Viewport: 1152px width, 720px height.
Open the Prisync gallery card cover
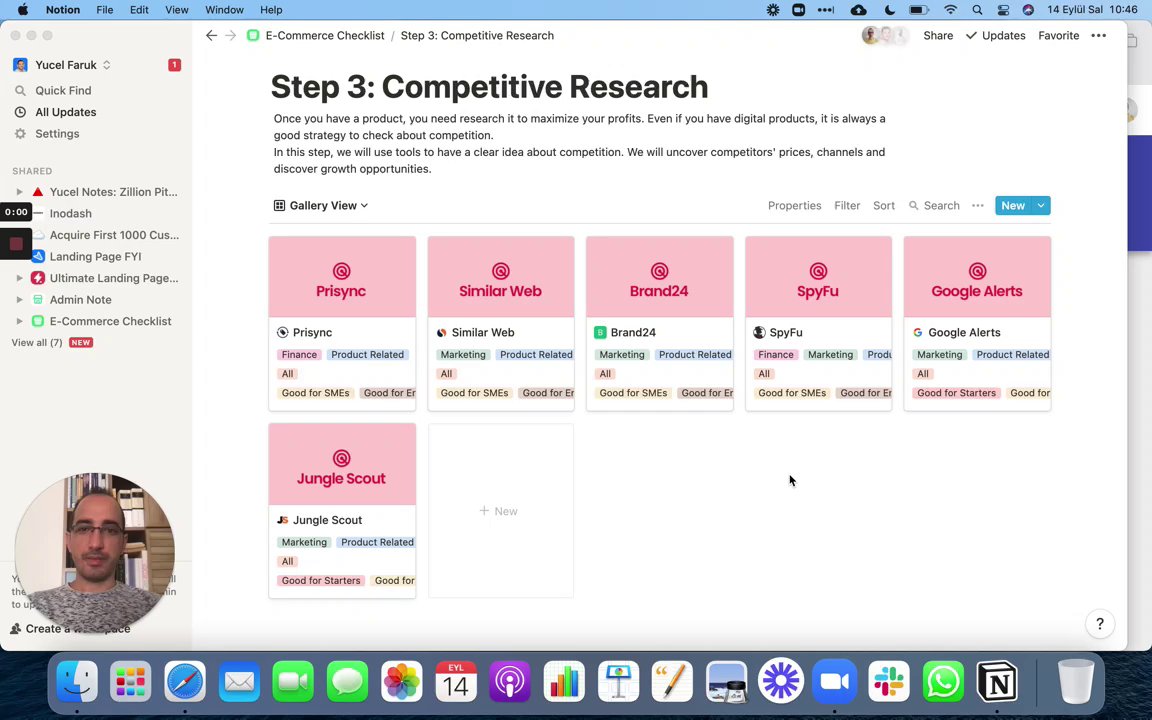point(342,277)
